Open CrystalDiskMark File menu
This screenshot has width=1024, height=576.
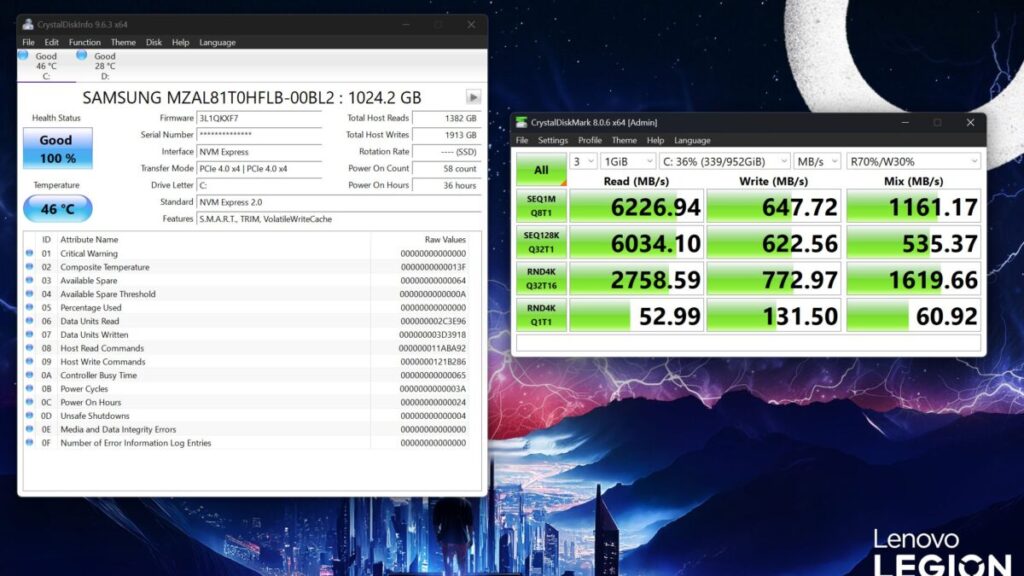(522, 140)
